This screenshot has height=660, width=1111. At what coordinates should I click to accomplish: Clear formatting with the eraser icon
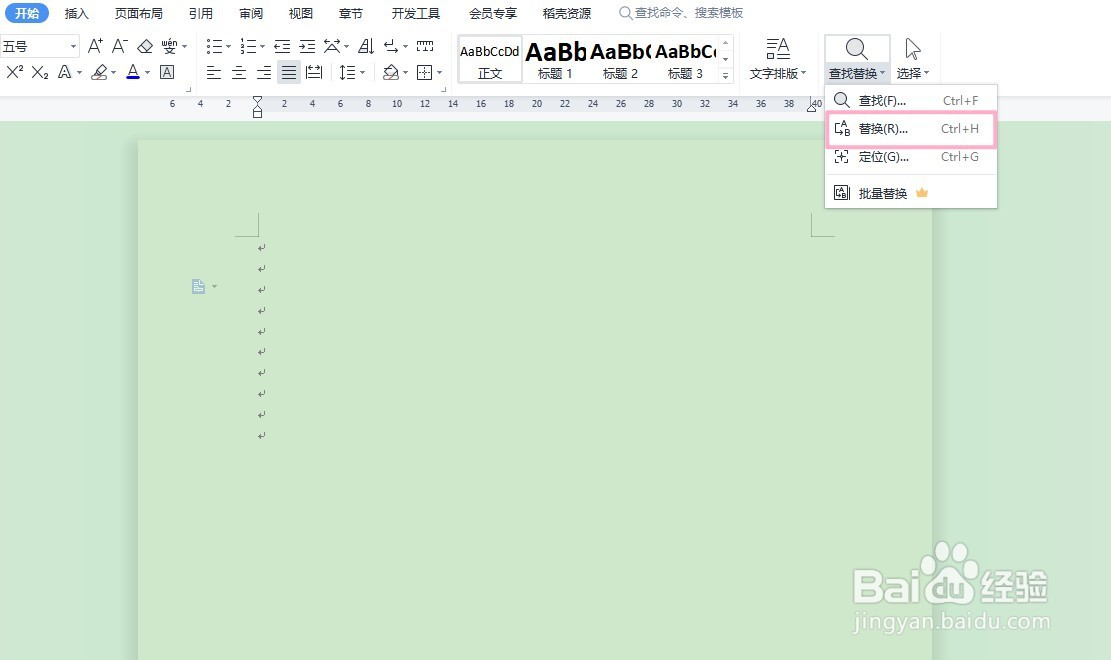point(145,47)
